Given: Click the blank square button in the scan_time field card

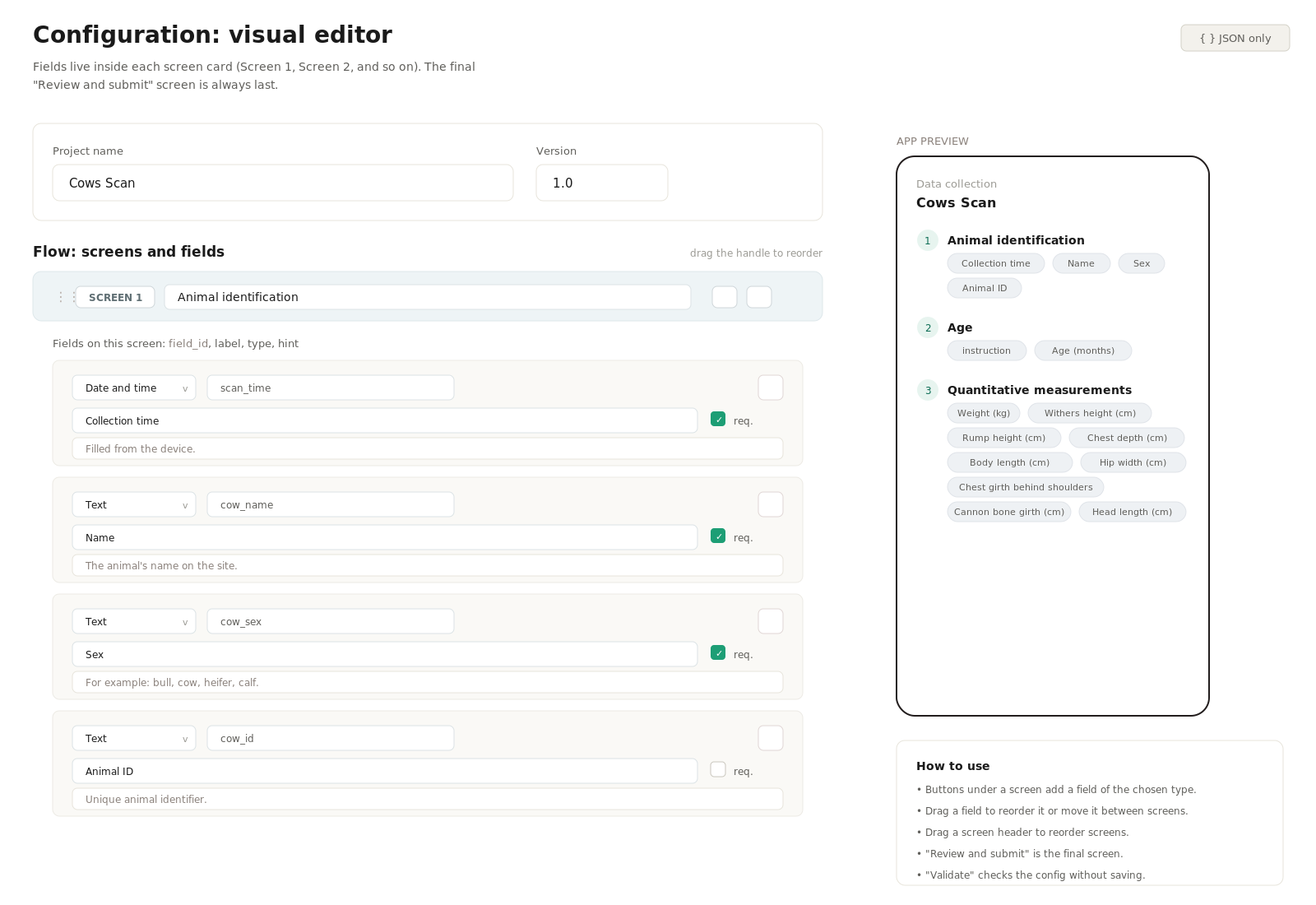Looking at the screenshot, I should click(x=771, y=388).
